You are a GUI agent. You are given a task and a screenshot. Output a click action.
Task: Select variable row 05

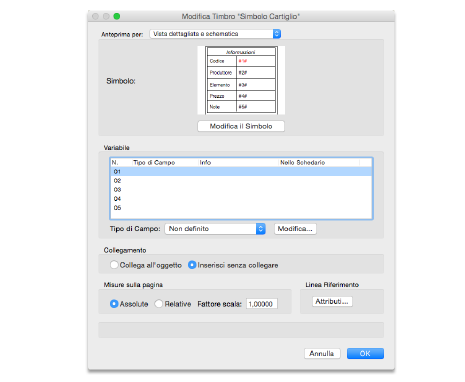241,208
